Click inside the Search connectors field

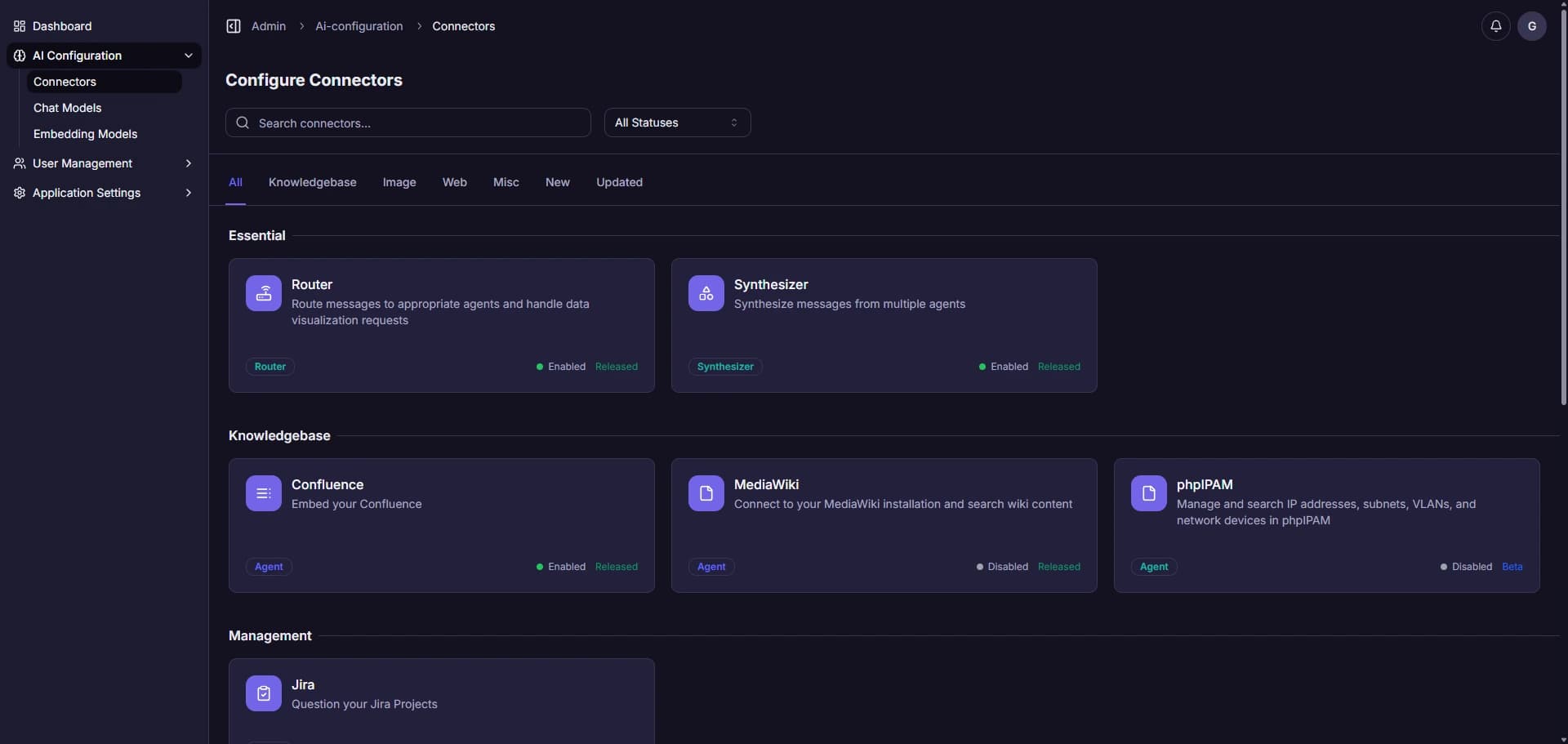[408, 123]
